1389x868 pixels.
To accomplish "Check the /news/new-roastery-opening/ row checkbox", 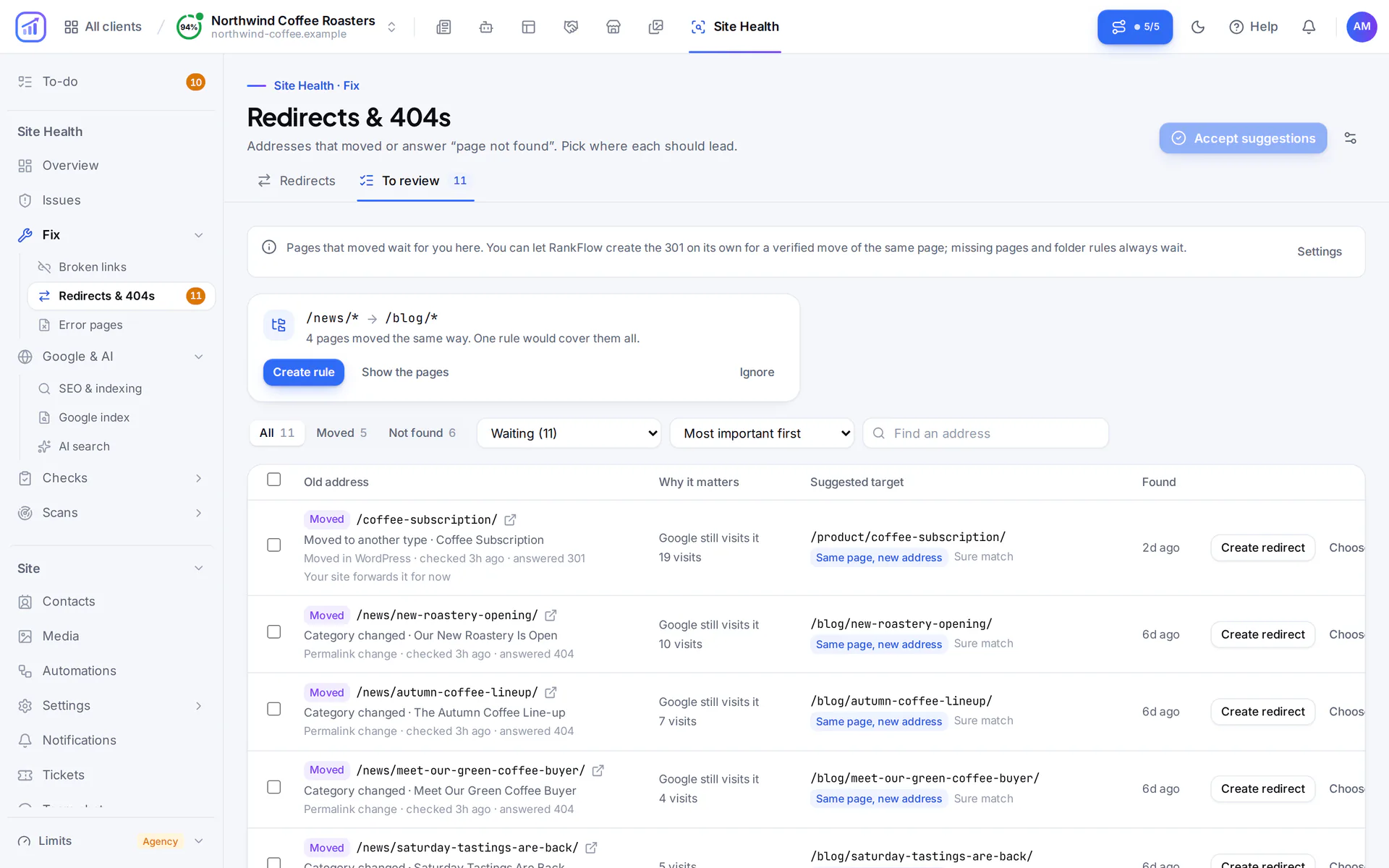I will 273,631.
